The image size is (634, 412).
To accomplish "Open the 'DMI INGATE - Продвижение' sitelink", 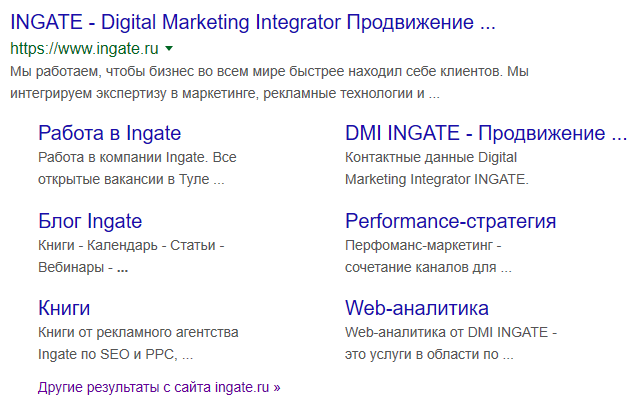I will click(486, 133).
